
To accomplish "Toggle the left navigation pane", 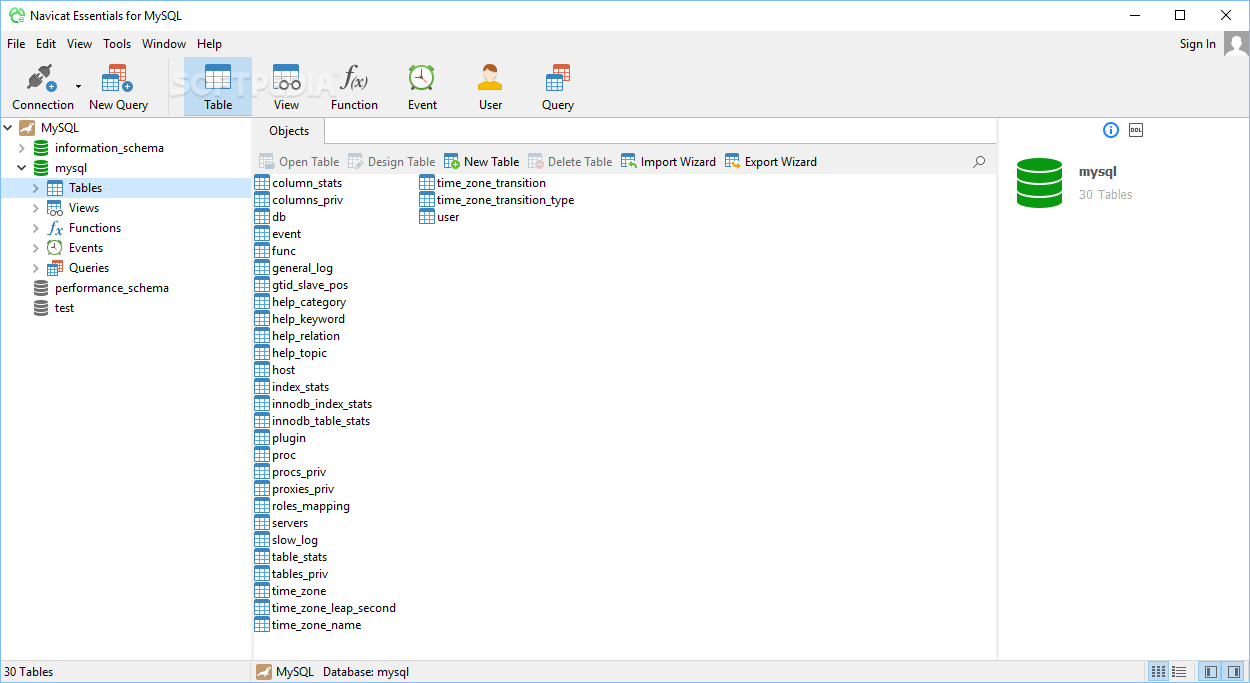I will (1210, 672).
